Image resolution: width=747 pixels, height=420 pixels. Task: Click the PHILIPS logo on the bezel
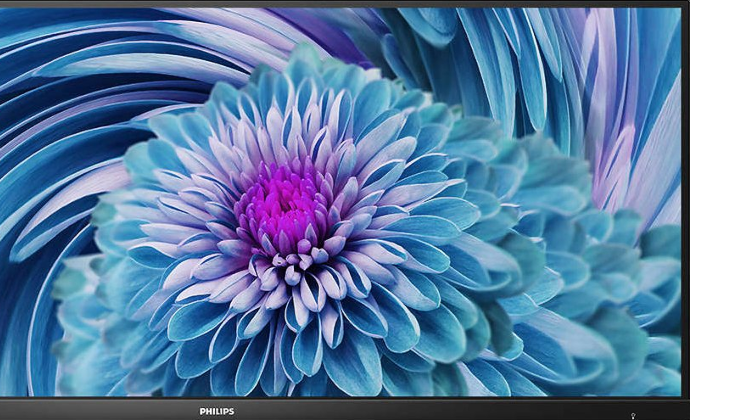217,411
